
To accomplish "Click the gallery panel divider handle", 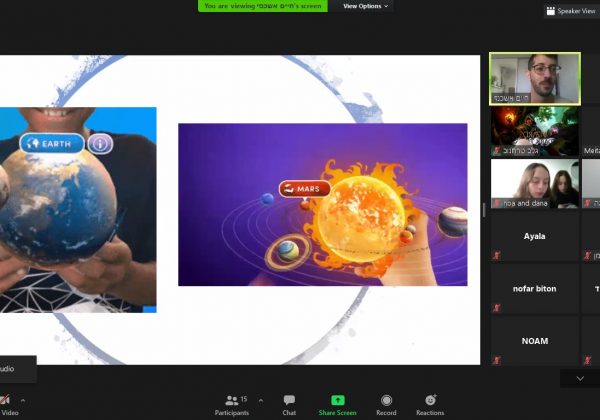I will click(x=484, y=210).
